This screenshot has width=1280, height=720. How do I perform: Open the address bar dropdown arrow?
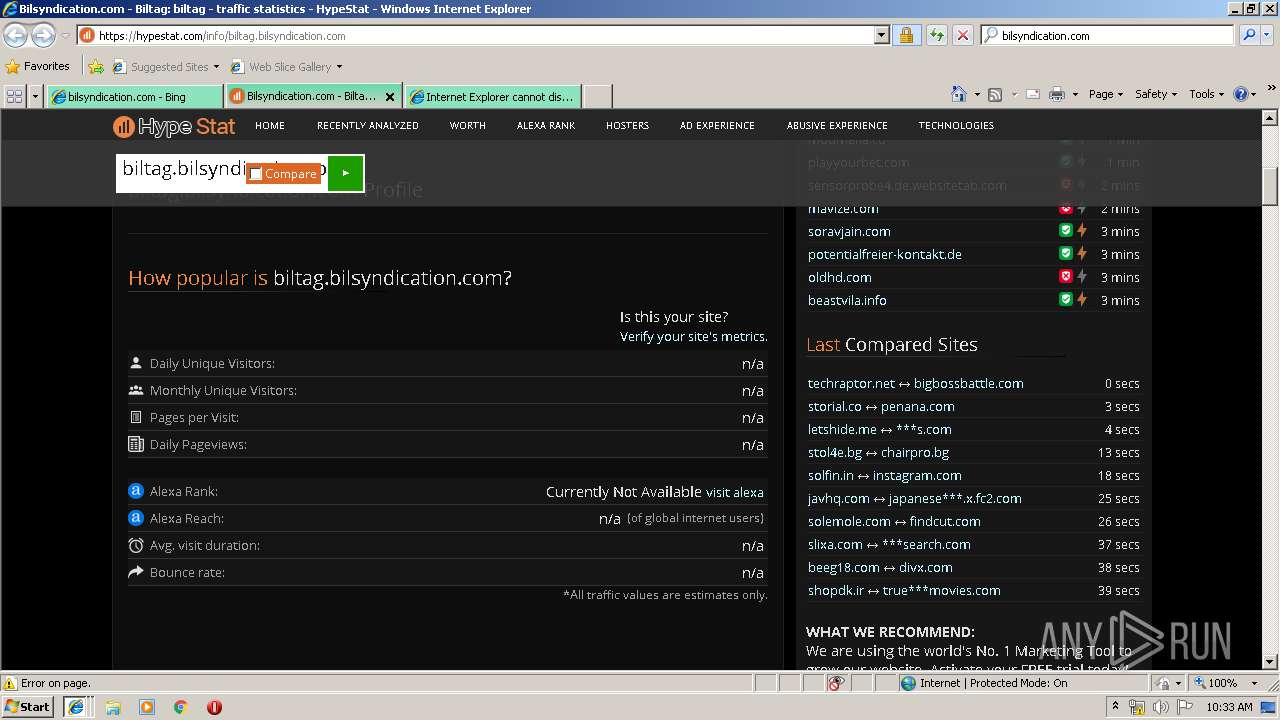point(881,35)
